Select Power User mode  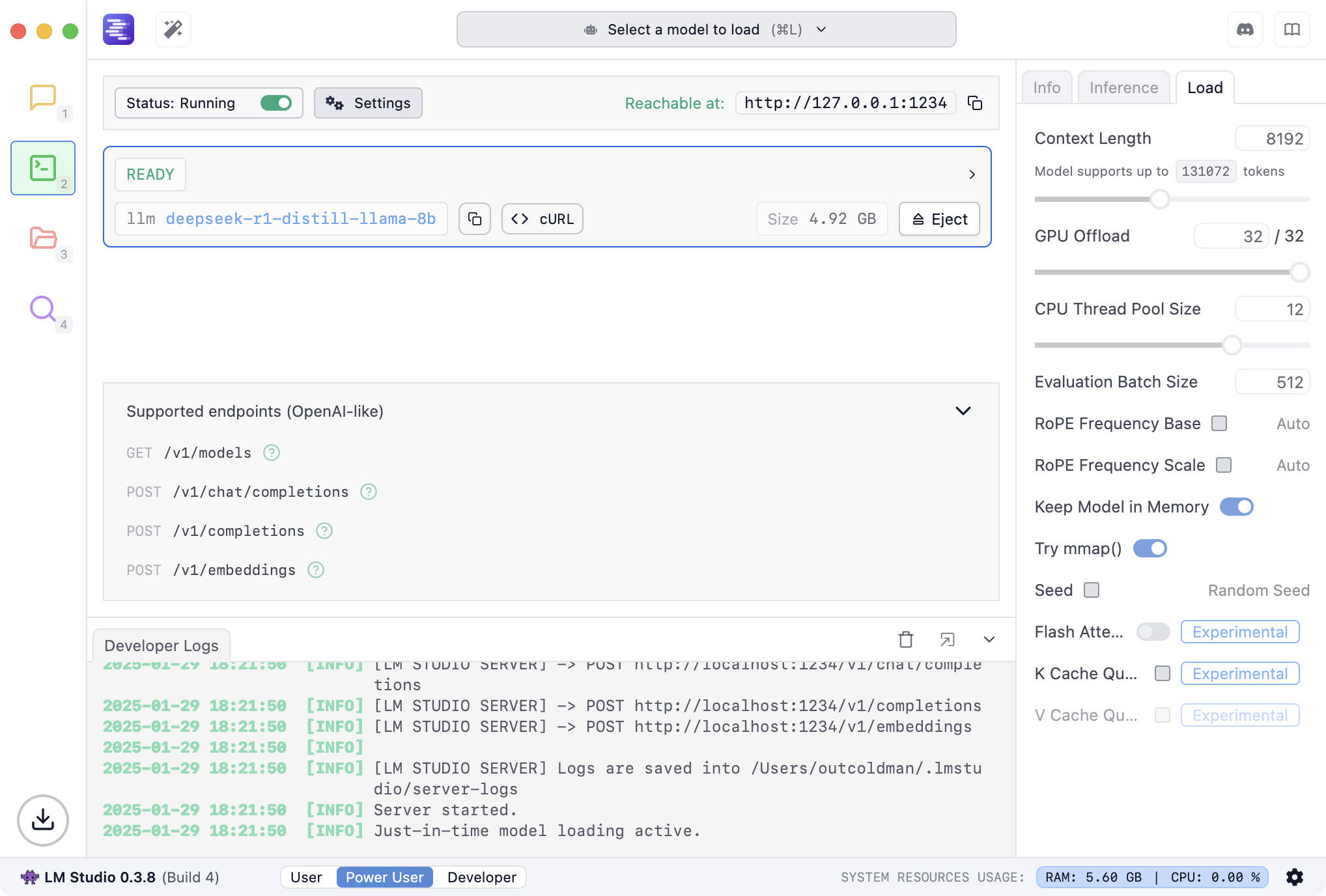[x=384, y=877]
